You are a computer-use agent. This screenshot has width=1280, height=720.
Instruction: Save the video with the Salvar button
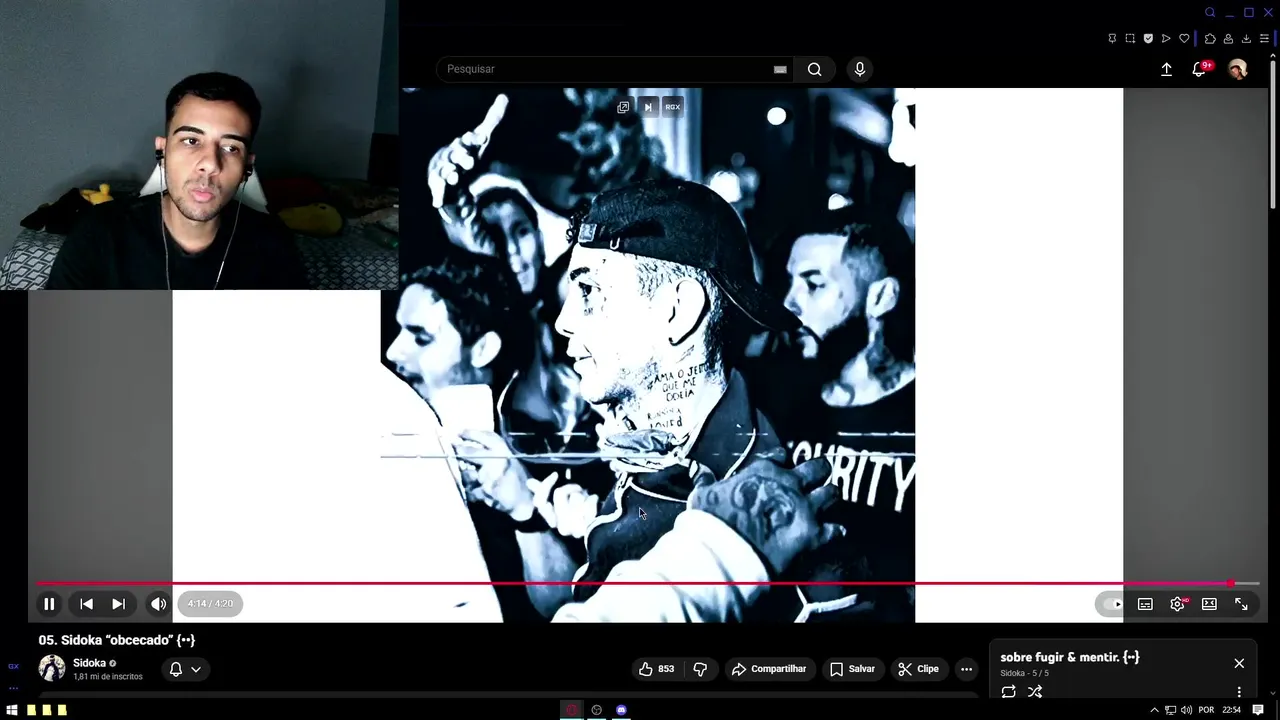click(852, 669)
